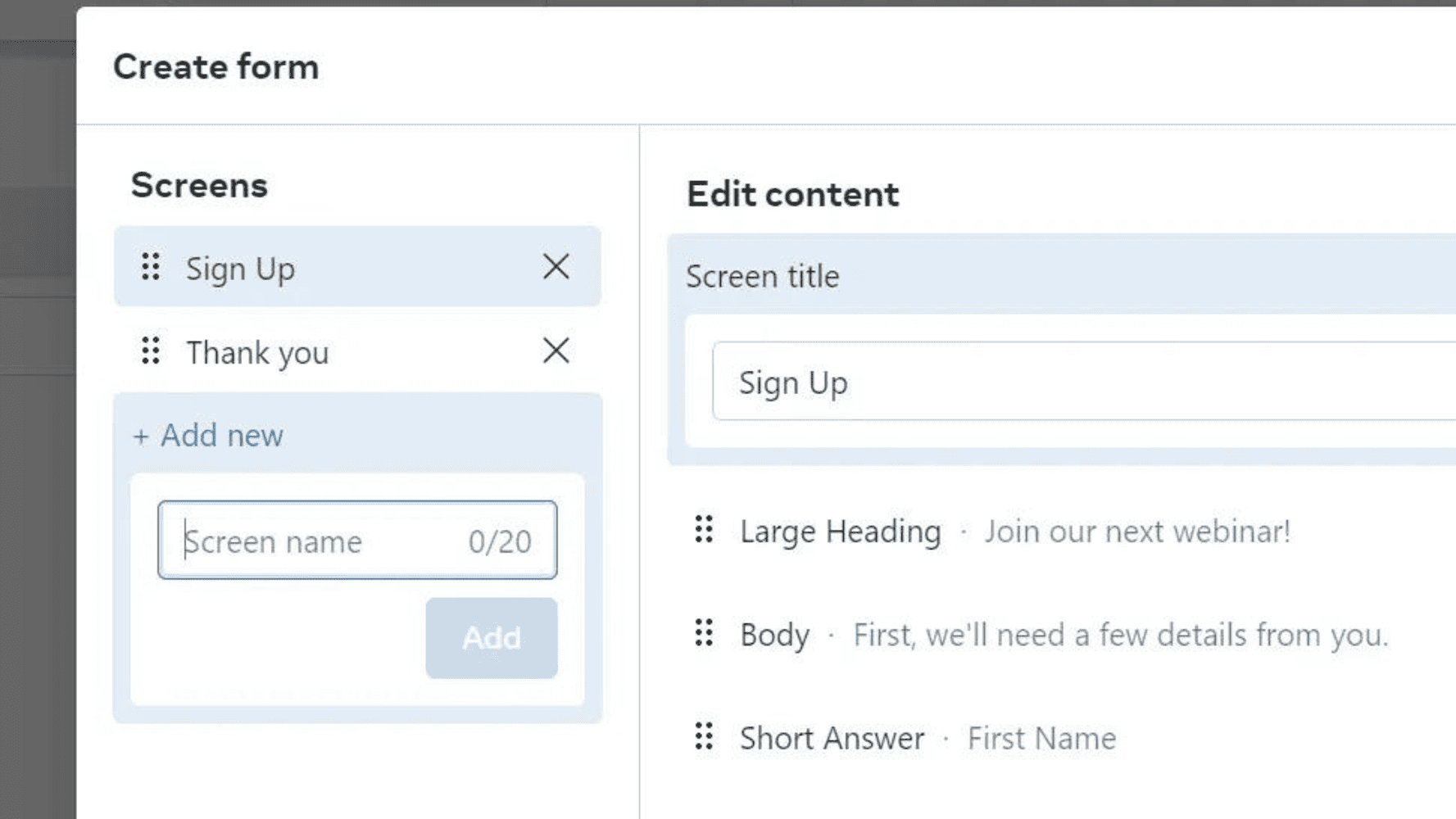Click the 'First Name' answer preview text

1041,738
